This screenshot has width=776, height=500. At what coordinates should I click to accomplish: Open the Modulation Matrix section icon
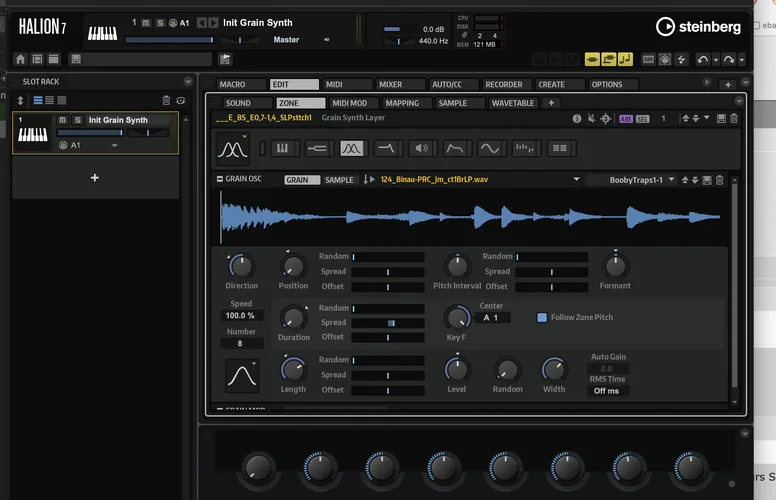(x=560, y=148)
